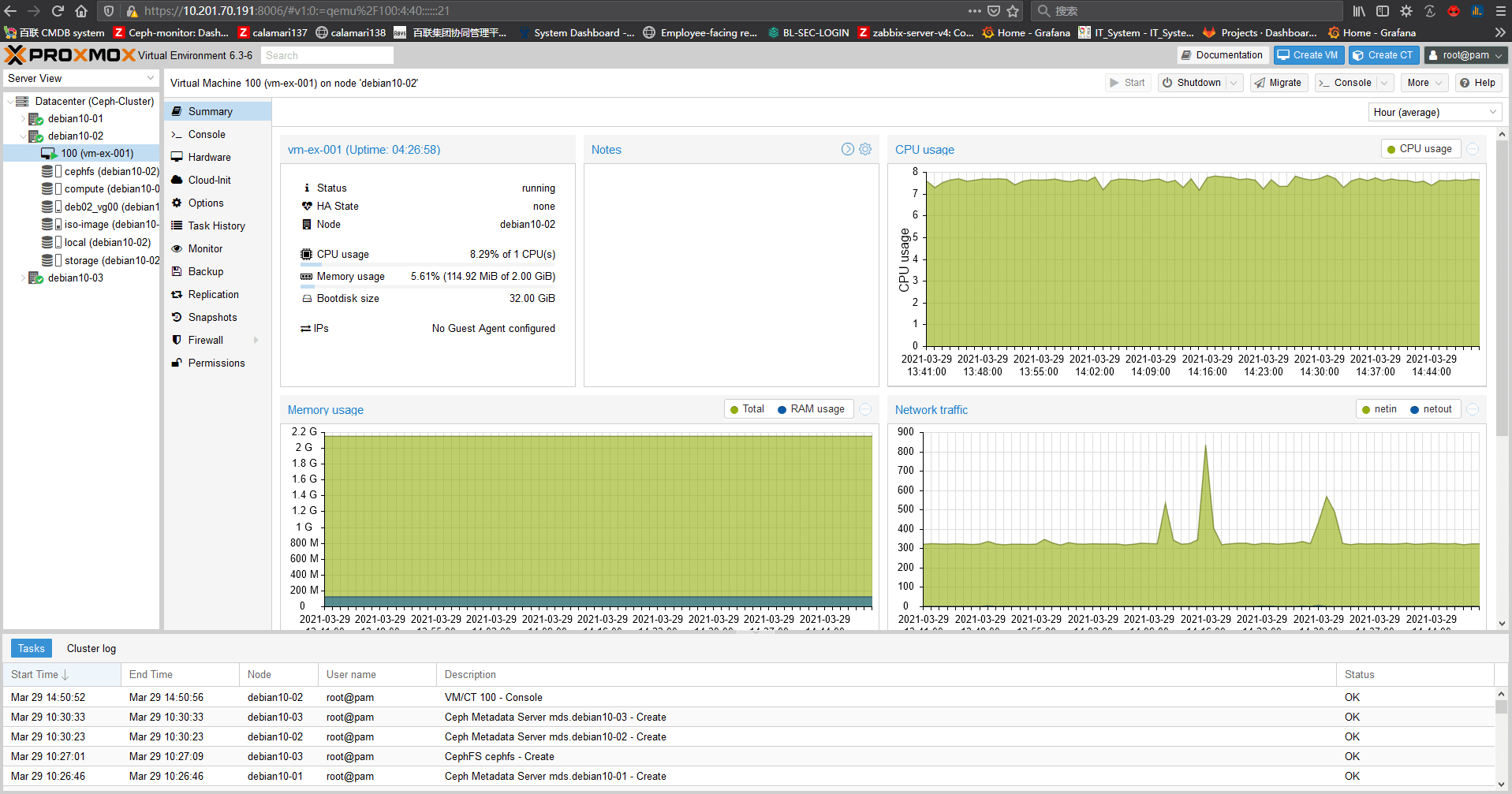The image size is (1512, 794).
Task: Open the Permissions section
Action: coord(218,363)
